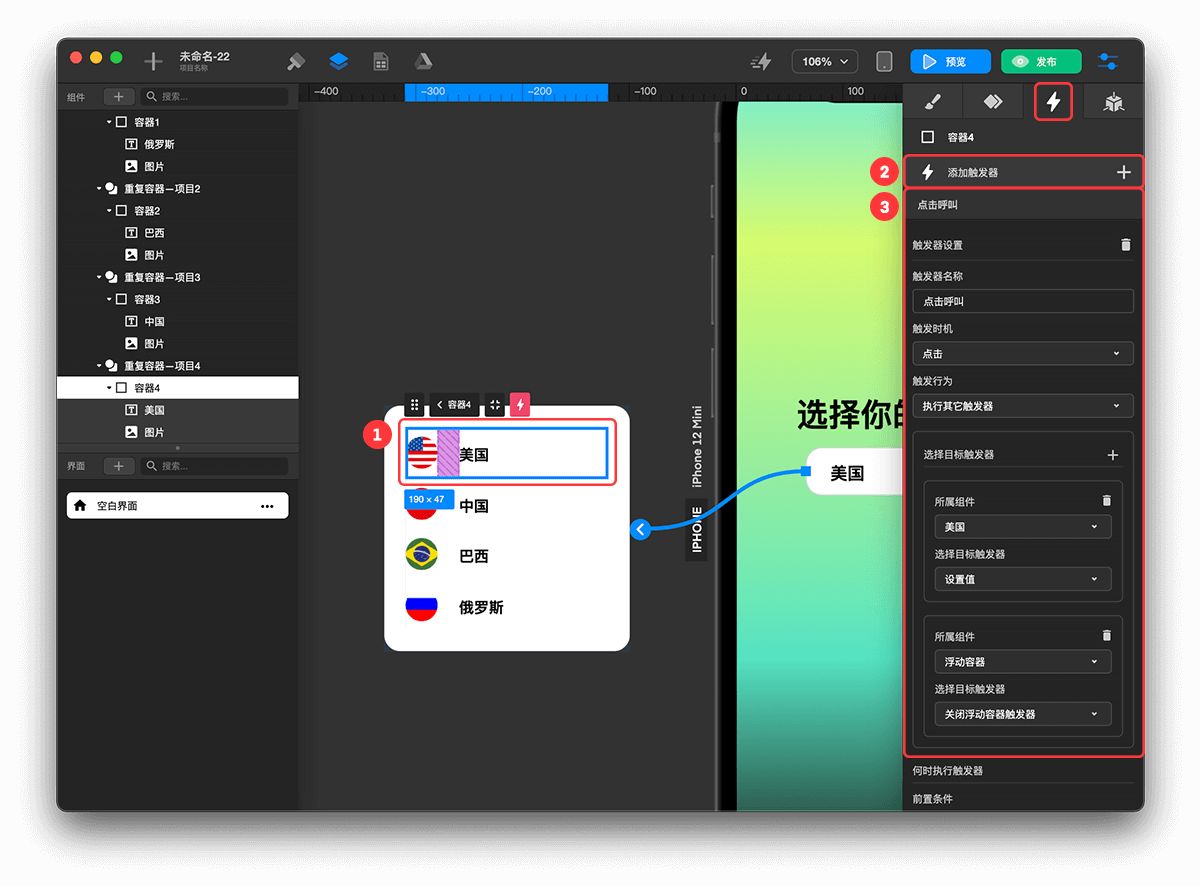The height and width of the screenshot is (886, 1200).
Task: Open the three-dot menu of 空白界面
Action: coord(267,506)
